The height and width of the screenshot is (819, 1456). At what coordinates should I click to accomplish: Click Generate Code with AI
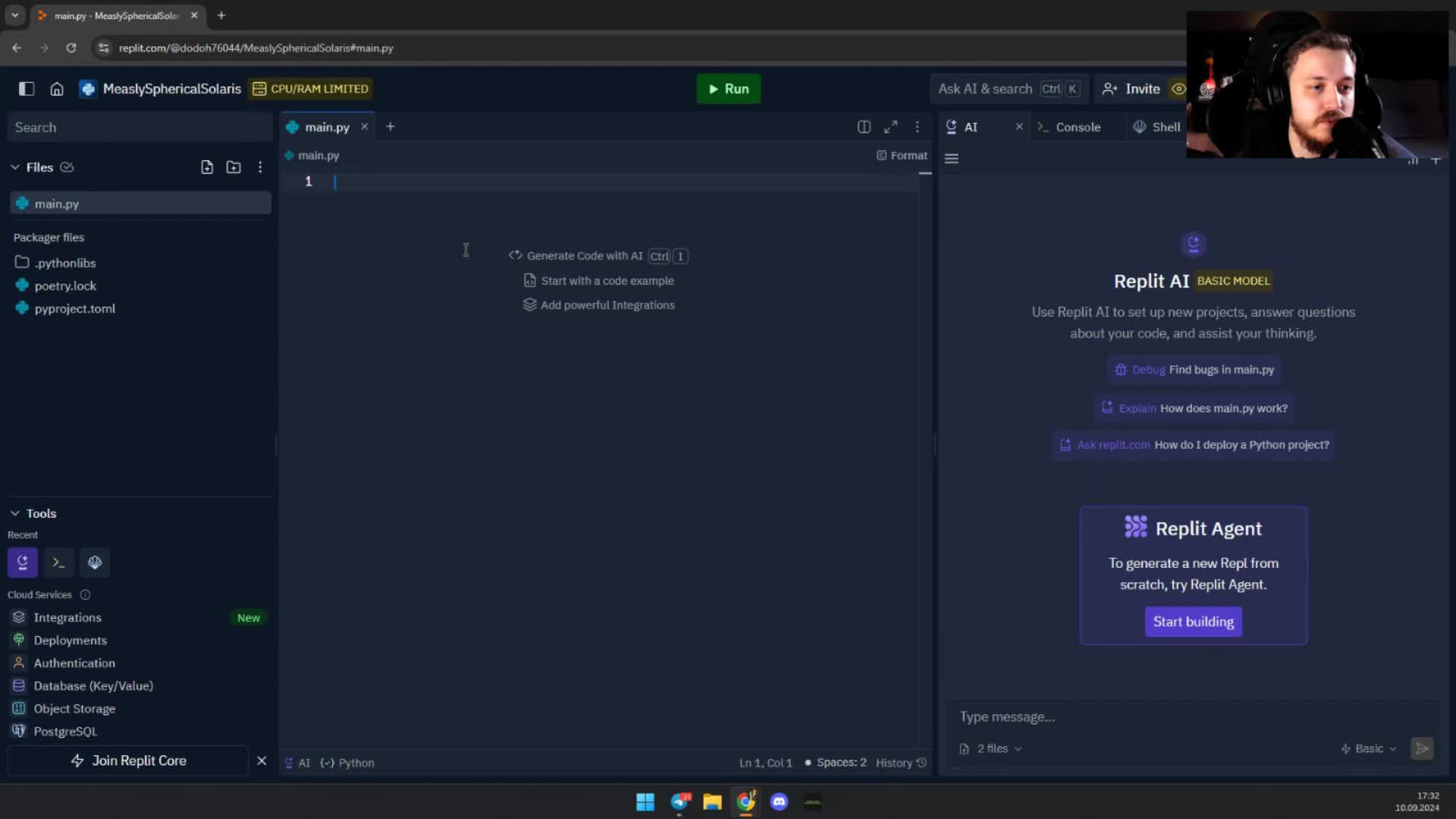(598, 256)
